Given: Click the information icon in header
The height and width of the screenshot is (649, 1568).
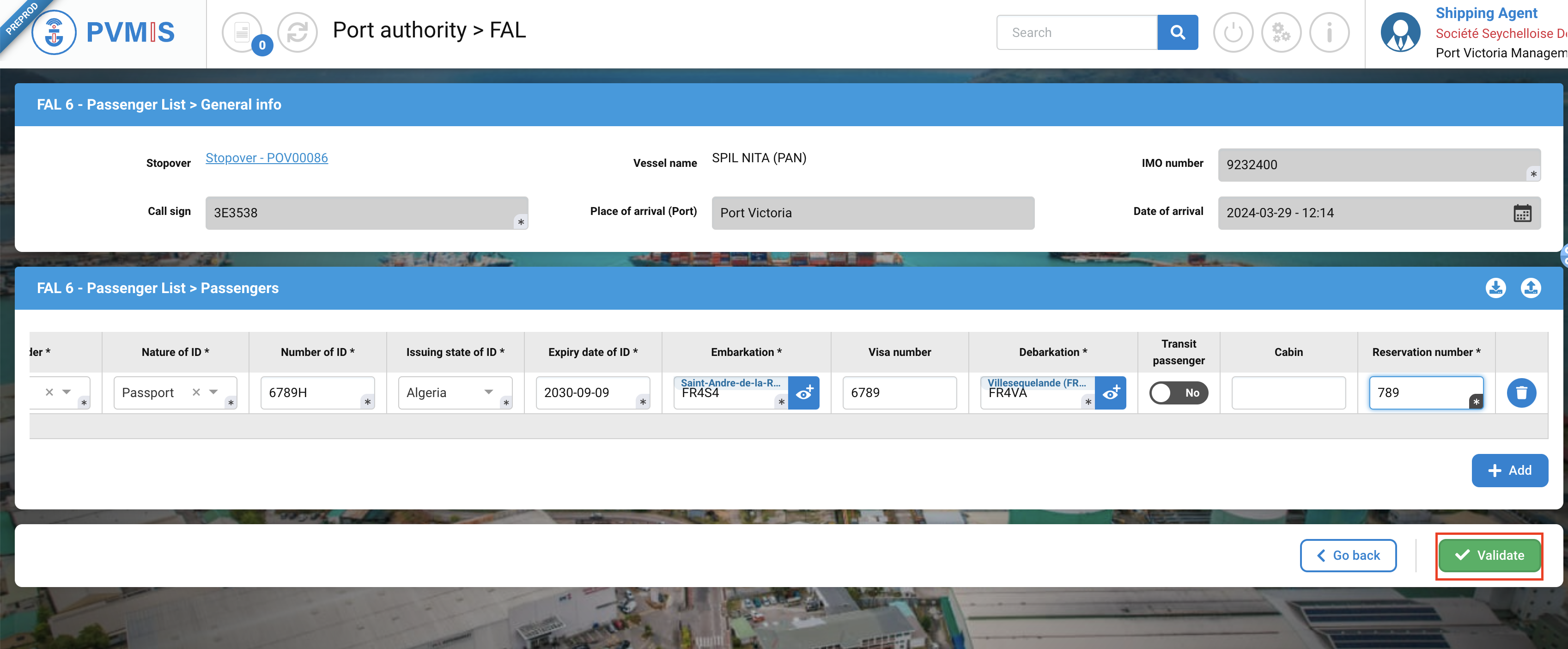Looking at the screenshot, I should point(1329,32).
